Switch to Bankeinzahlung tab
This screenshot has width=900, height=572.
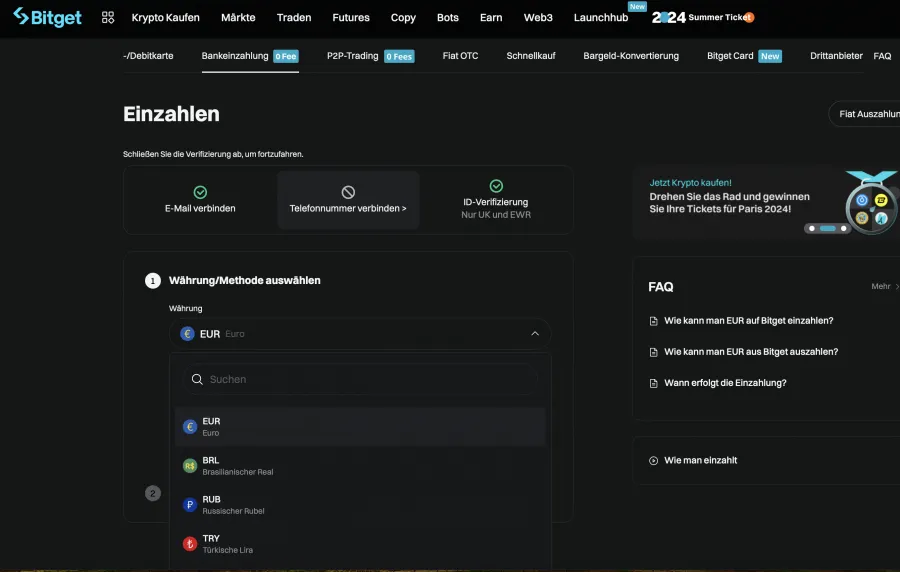click(250, 56)
